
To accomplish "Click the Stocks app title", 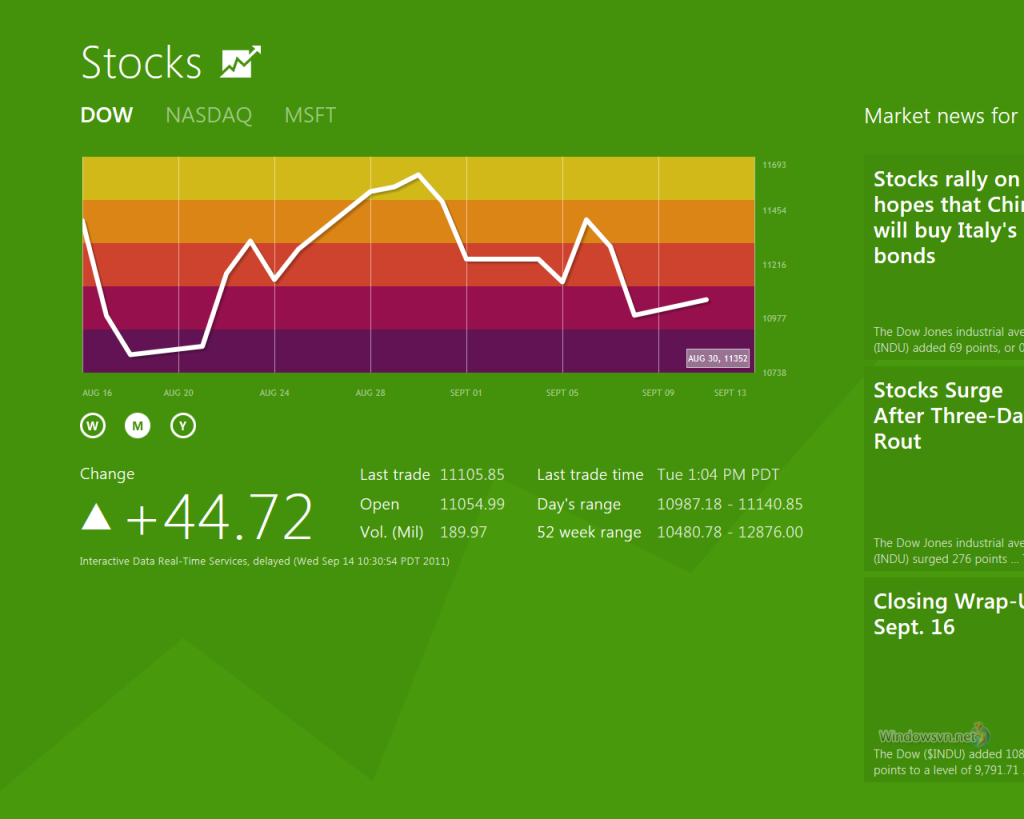I will 141,63.
